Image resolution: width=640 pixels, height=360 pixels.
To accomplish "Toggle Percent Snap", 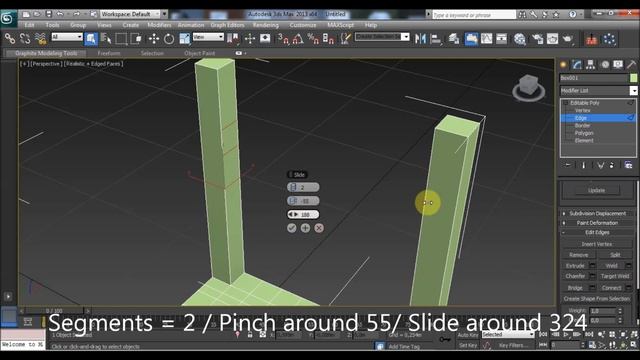I will [313, 39].
